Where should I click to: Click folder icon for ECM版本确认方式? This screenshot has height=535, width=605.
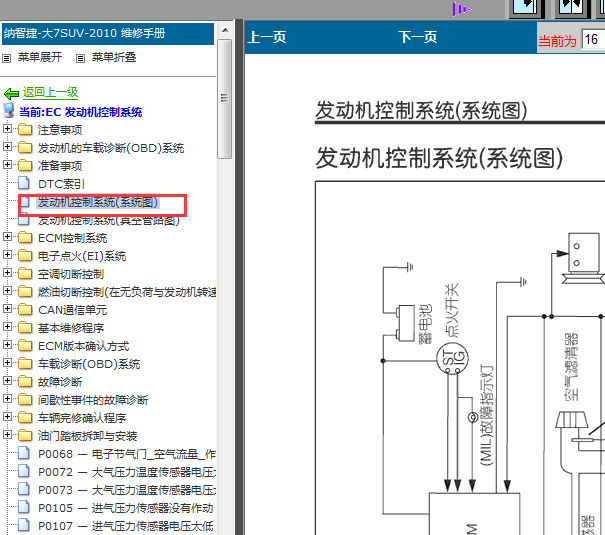click(25, 346)
